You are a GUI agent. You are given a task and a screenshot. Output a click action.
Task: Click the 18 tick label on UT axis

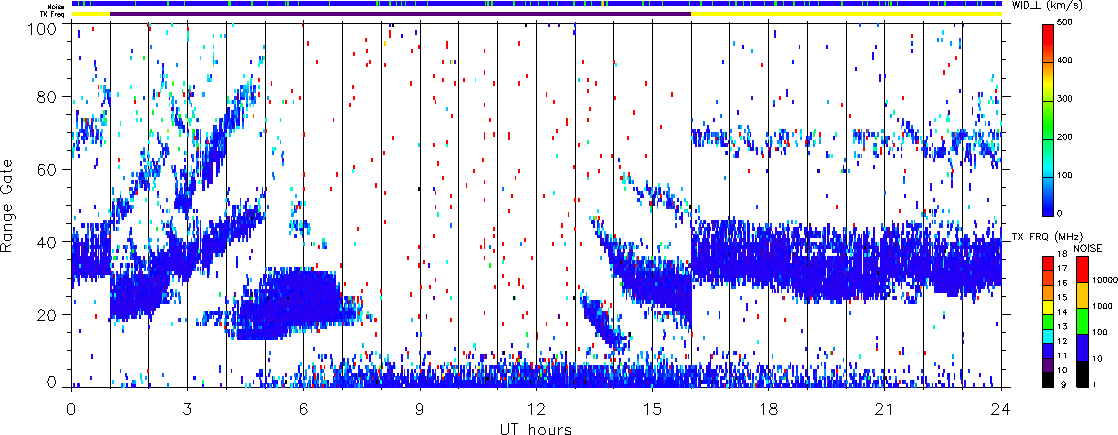click(x=769, y=410)
